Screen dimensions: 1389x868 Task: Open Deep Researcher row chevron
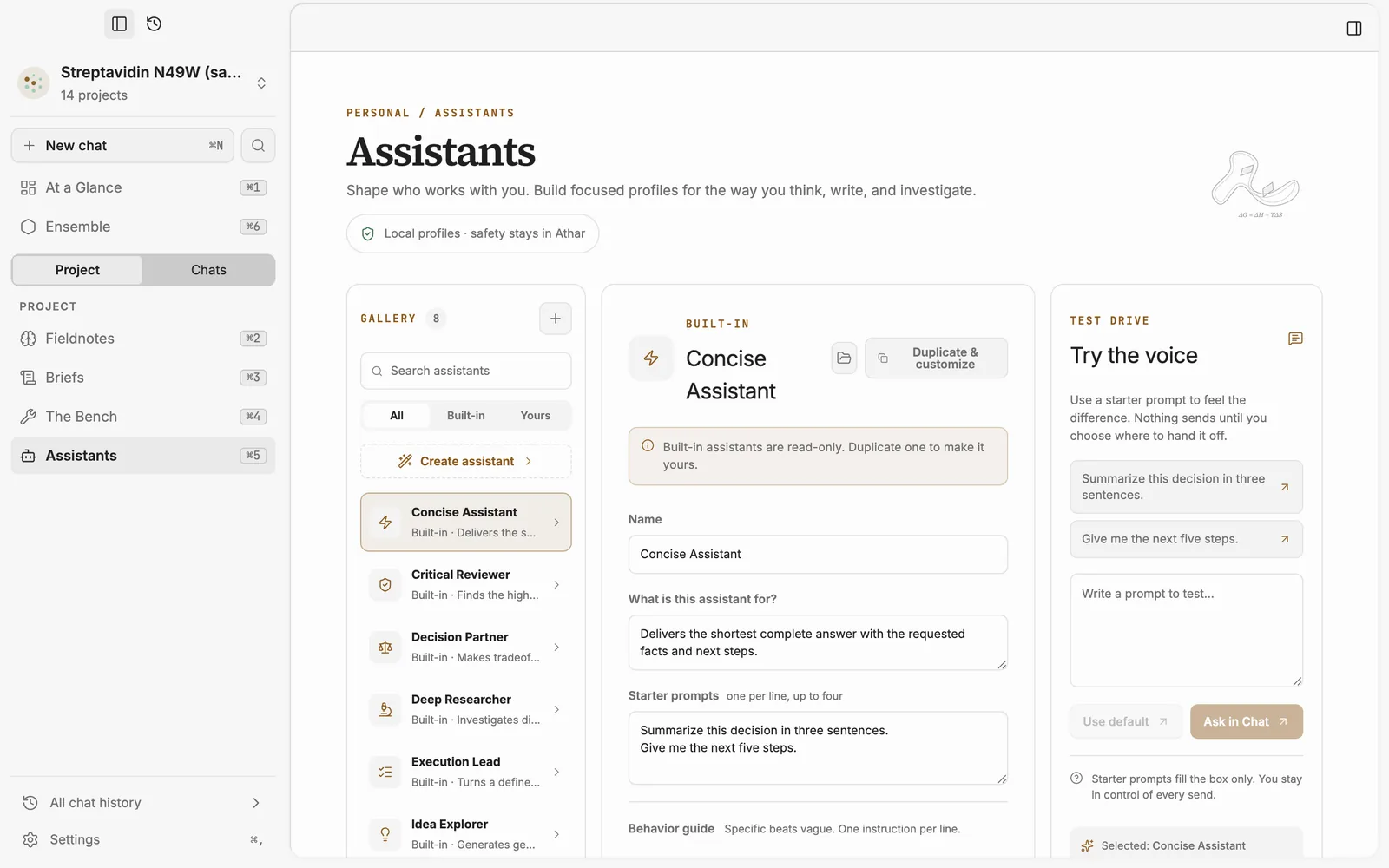556,710
